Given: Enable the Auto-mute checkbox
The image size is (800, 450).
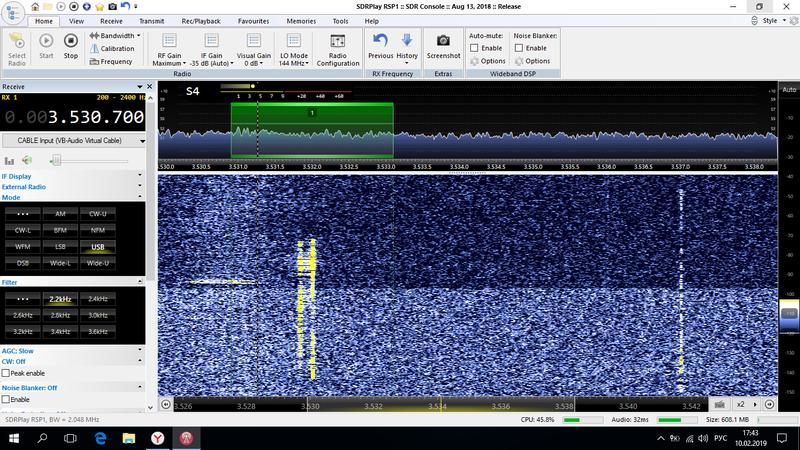Looking at the screenshot, I should tap(474, 48).
